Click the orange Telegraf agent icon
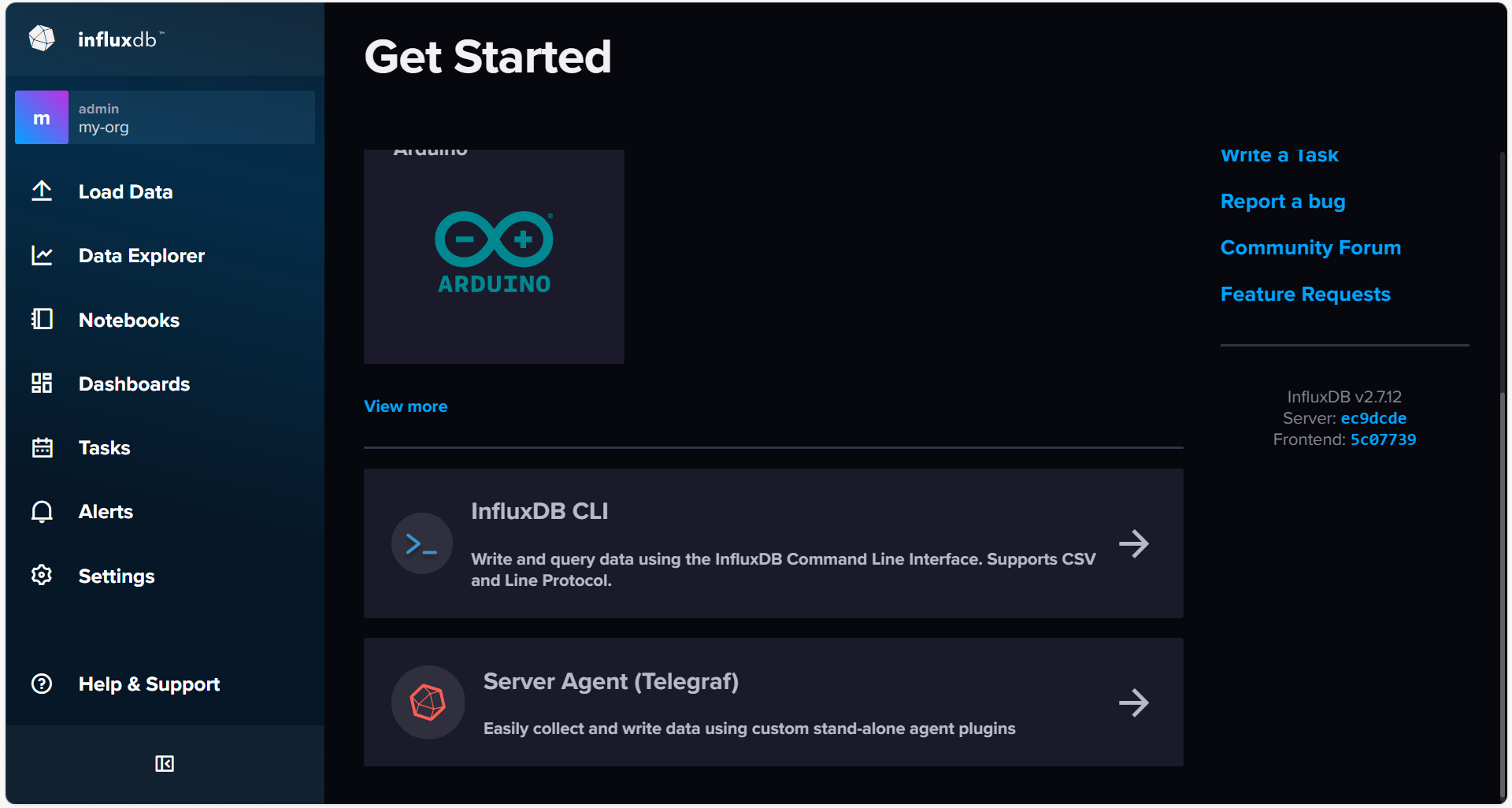1512x808 pixels. [428, 702]
